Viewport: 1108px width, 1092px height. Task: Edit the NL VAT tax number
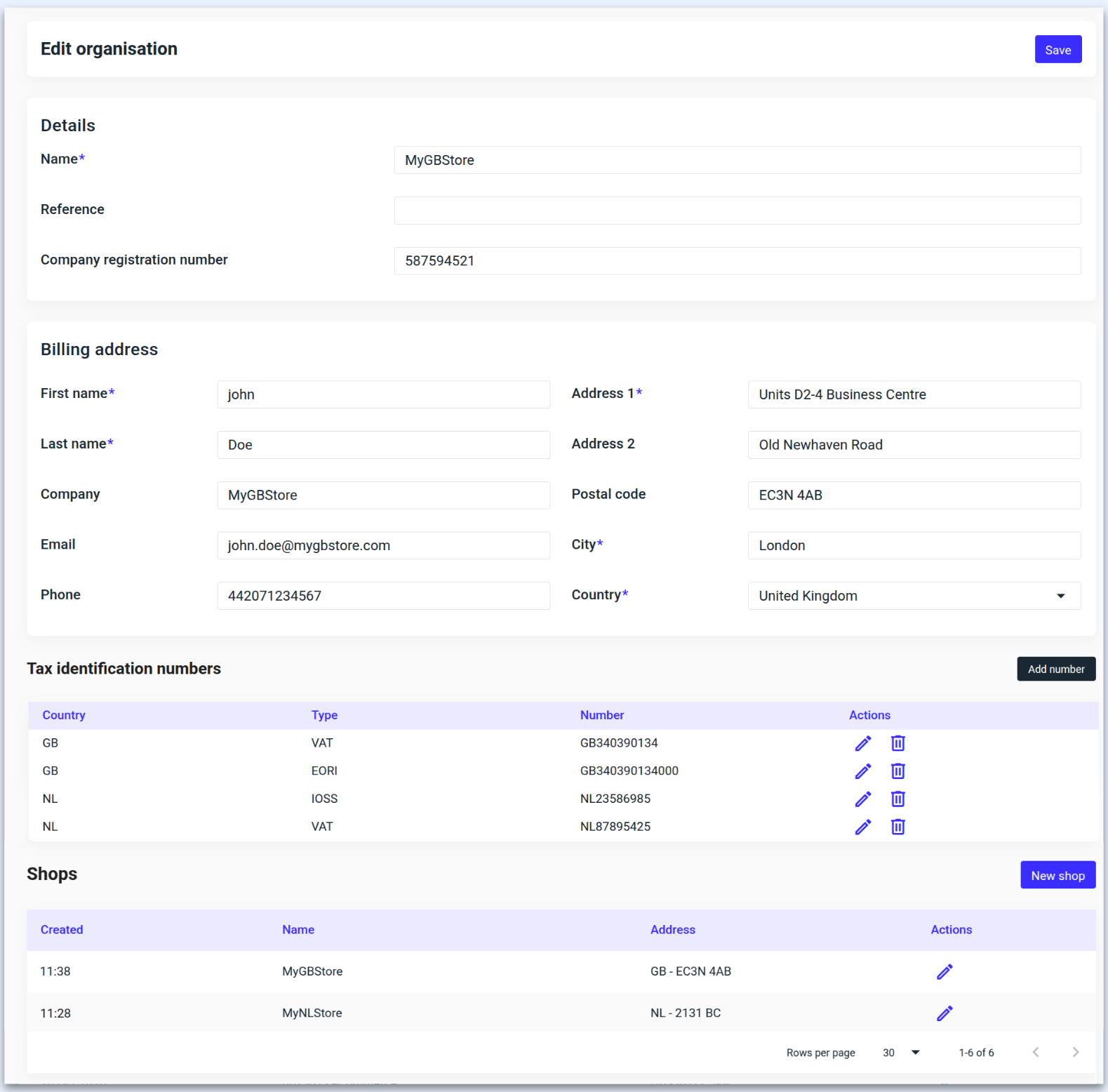tap(862, 827)
